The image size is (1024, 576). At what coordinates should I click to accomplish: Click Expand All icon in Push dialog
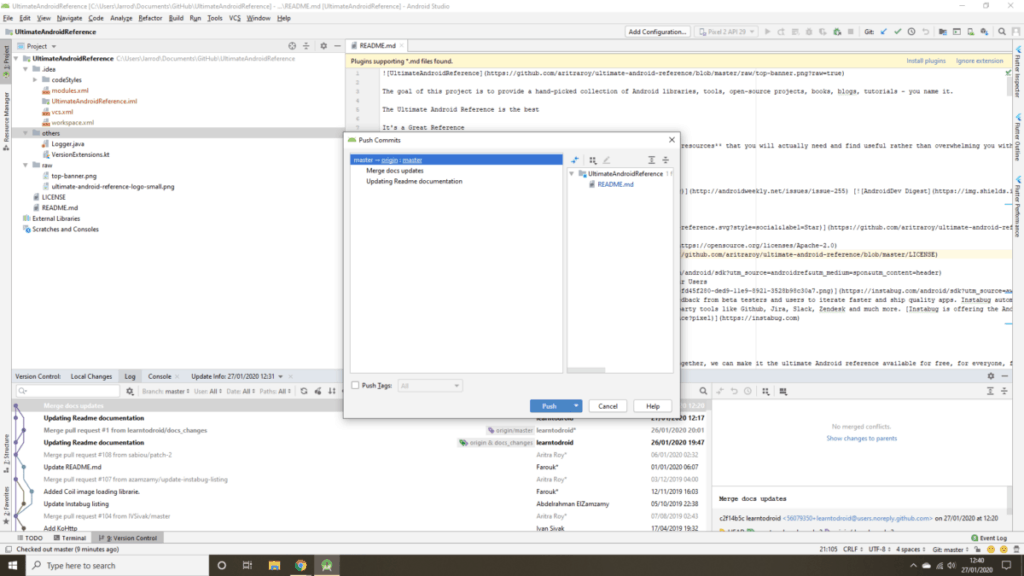coord(651,160)
